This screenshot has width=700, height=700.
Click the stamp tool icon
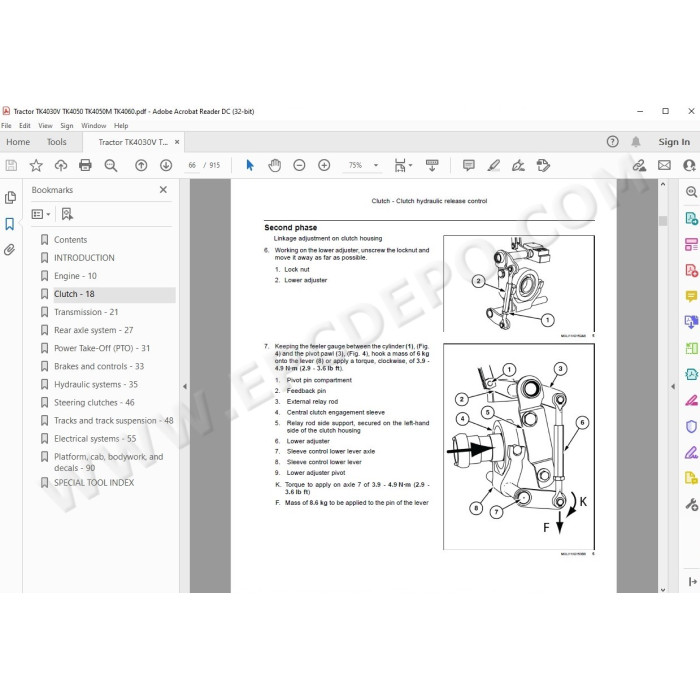coord(543,166)
